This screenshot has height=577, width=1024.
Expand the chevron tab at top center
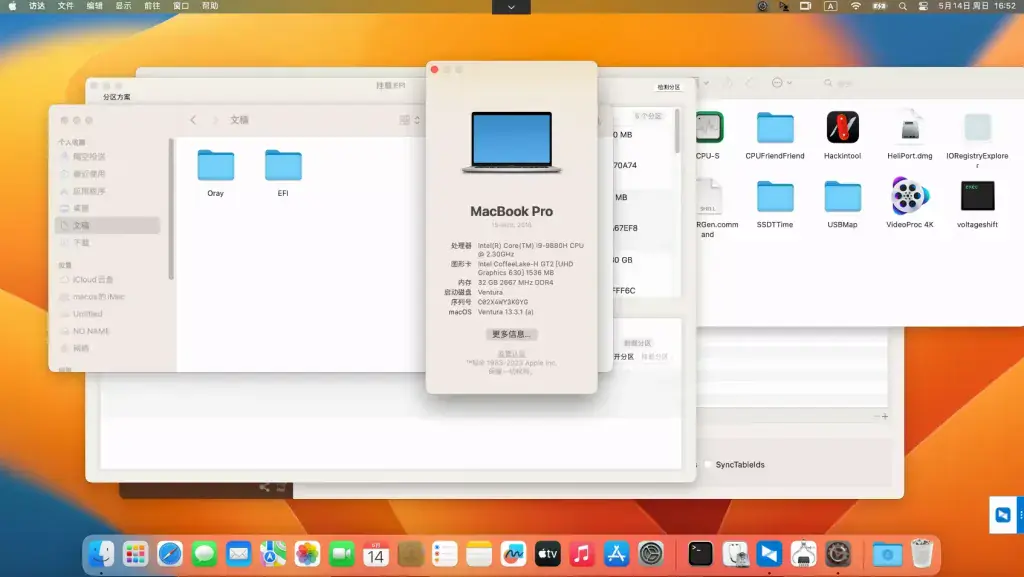coord(511,7)
